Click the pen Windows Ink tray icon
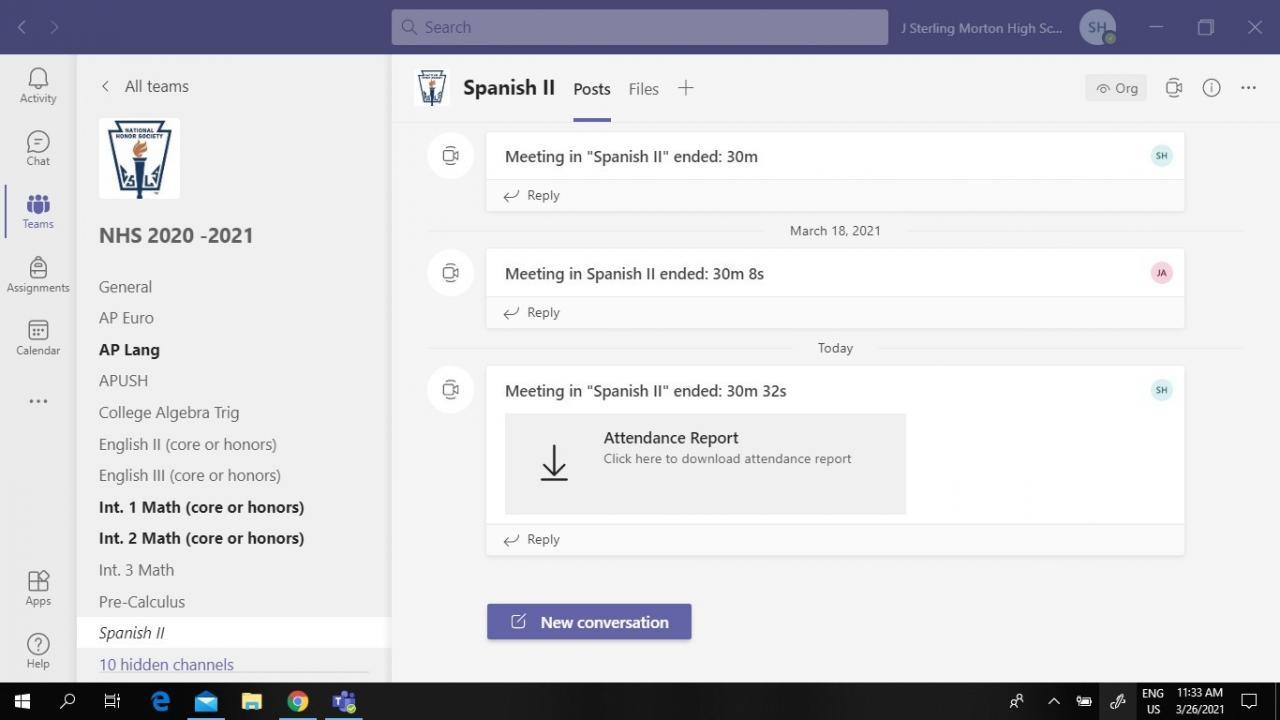The height and width of the screenshot is (720, 1280). pyautogui.click(x=1118, y=701)
